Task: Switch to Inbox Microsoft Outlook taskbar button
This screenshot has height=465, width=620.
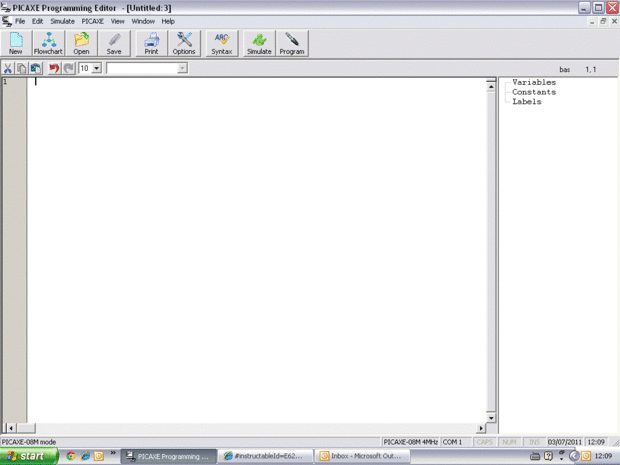Action: click(363, 456)
